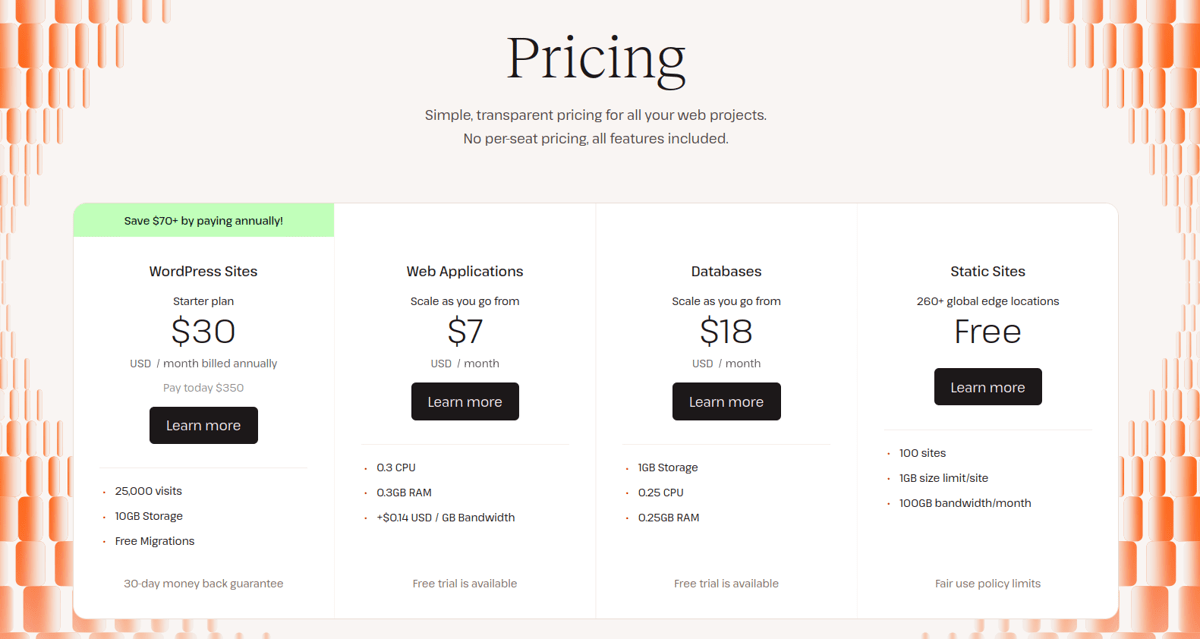
Task: Click Learn more under Web Applications
Action: point(465,401)
